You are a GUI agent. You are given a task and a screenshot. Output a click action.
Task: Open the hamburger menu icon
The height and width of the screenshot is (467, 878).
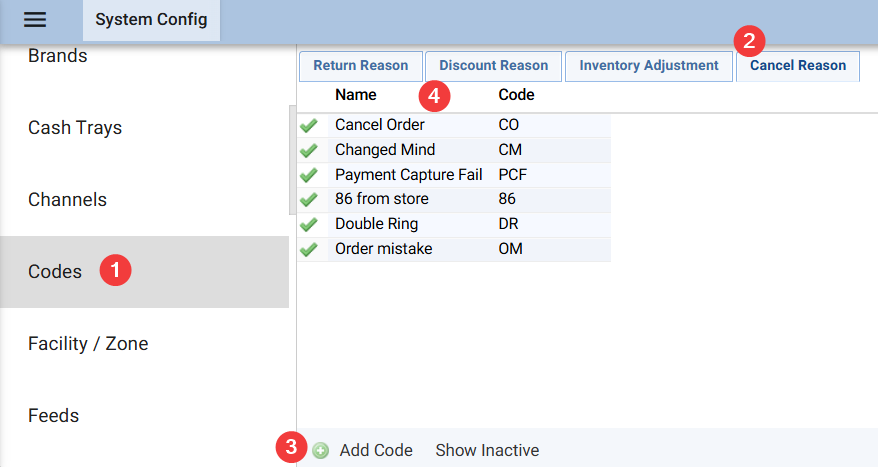(35, 20)
